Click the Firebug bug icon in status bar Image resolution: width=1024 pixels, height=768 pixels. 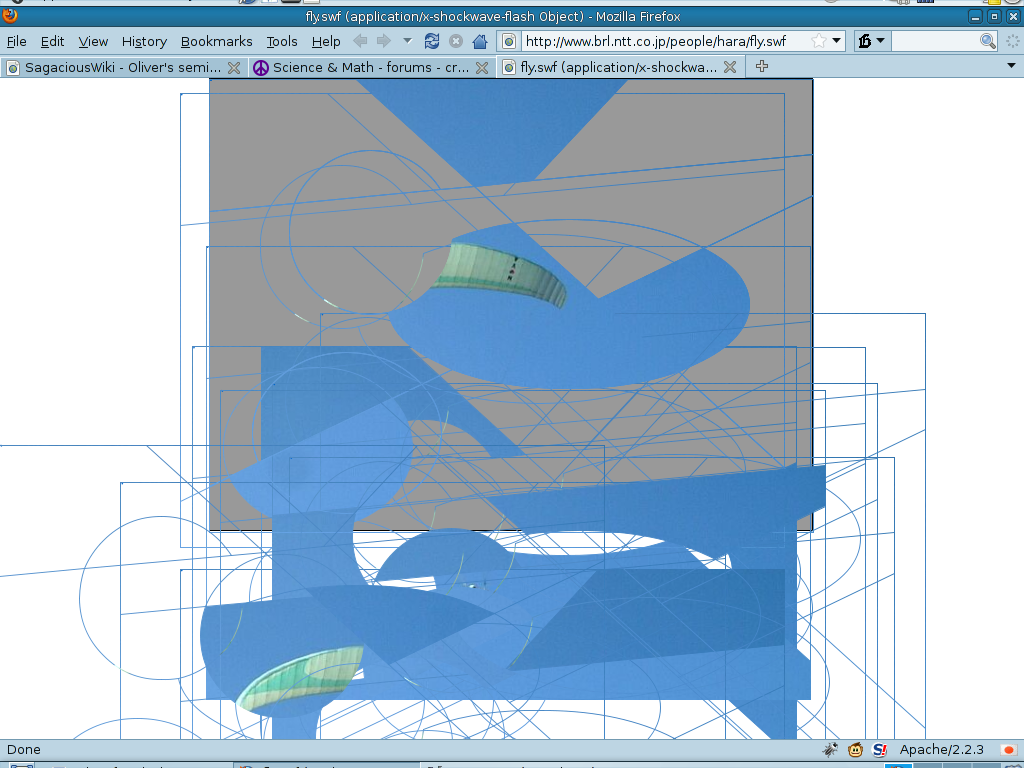pos(830,749)
